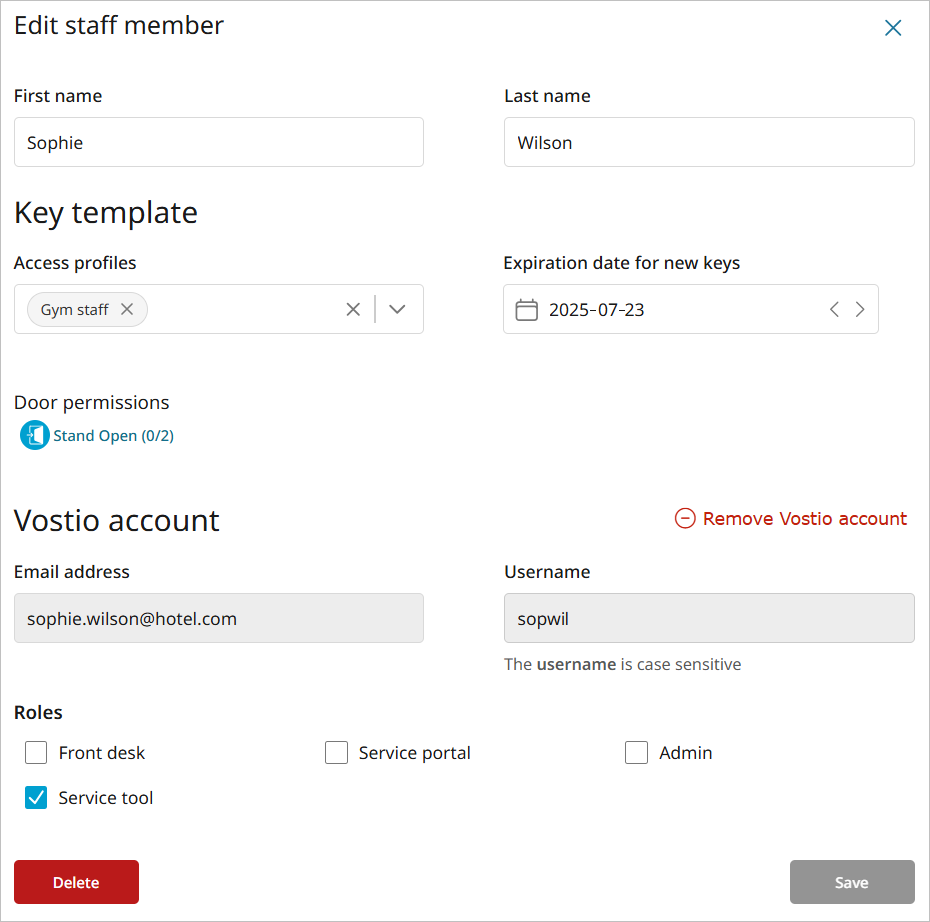Viewport: 930px width, 922px height.
Task: Close the Edit staff member dialog
Action: coord(893,28)
